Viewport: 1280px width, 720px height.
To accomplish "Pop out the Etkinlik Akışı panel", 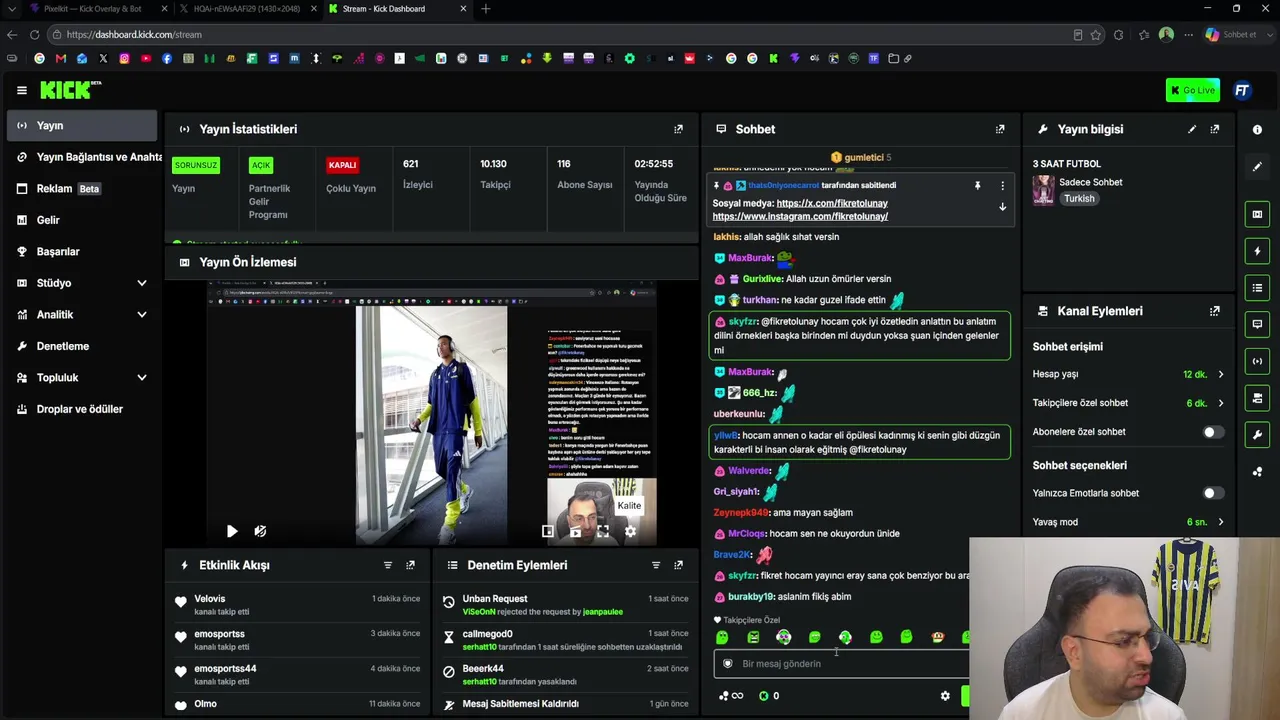I will point(410,565).
